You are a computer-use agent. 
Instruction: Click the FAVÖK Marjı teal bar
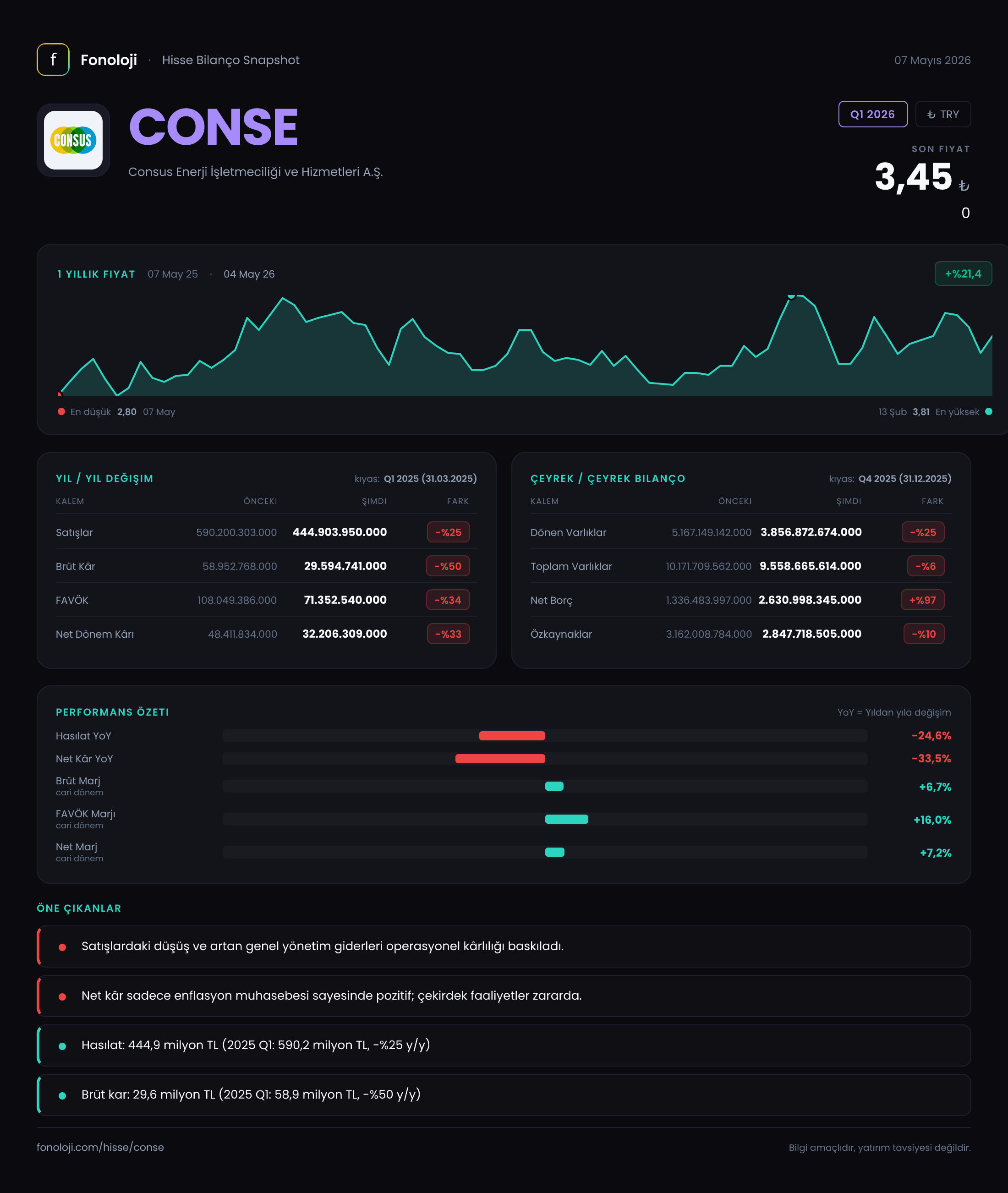tap(566, 819)
